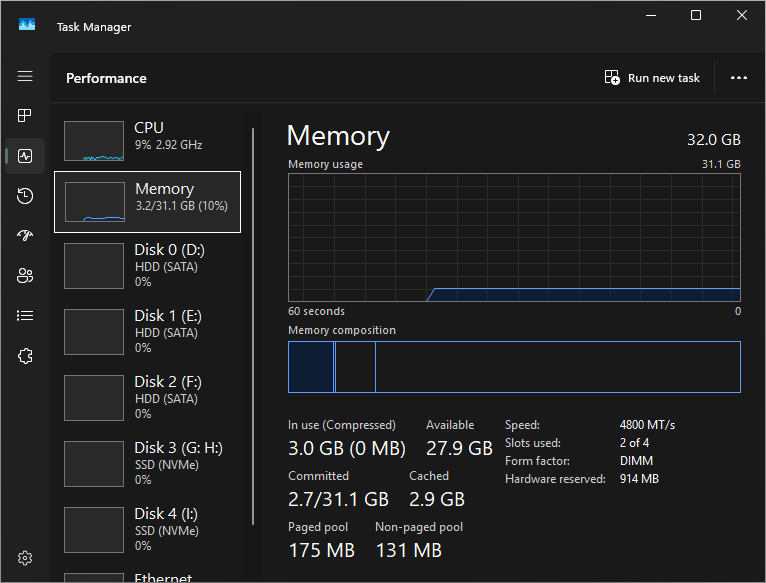Click Run new task button label
The height and width of the screenshot is (583, 766).
point(663,78)
